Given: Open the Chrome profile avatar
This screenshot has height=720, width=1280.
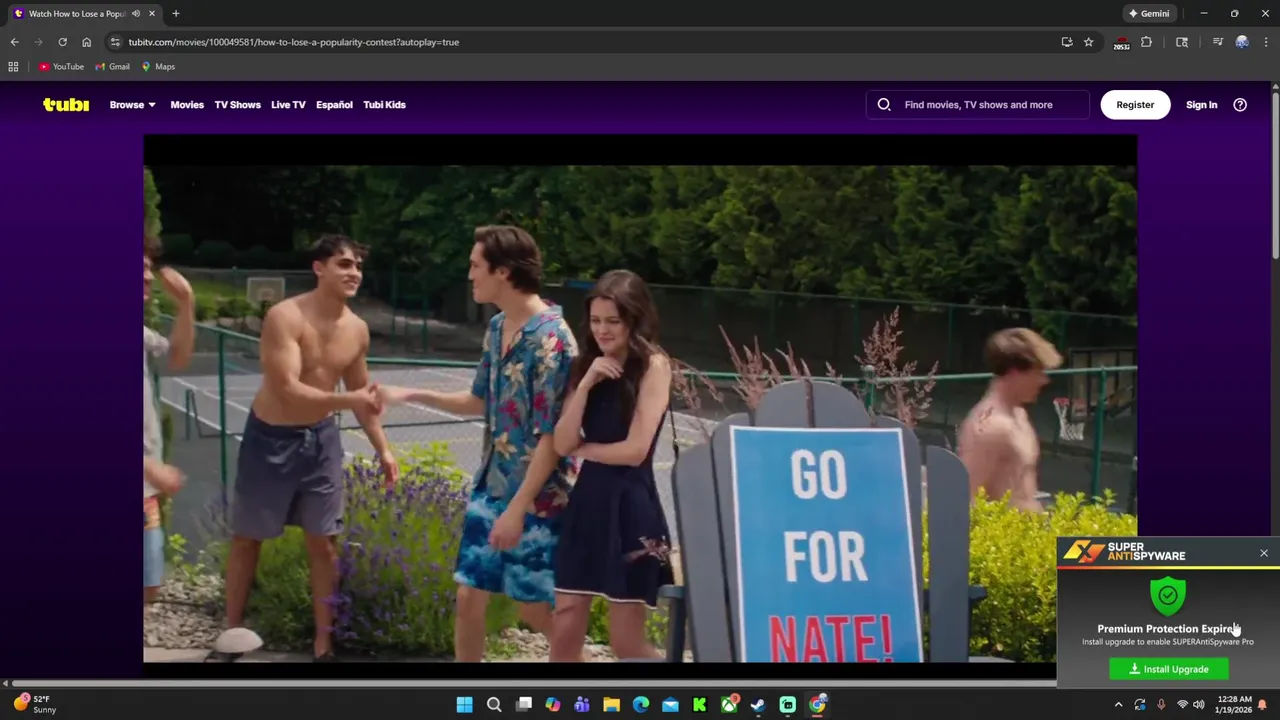Looking at the screenshot, I should pos(1242,42).
